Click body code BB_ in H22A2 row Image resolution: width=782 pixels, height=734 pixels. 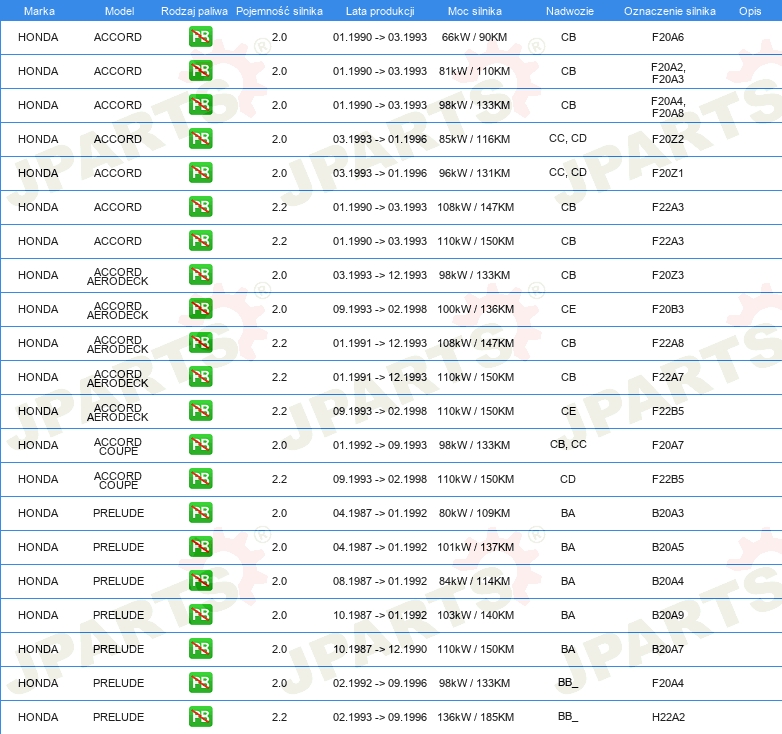568,717
